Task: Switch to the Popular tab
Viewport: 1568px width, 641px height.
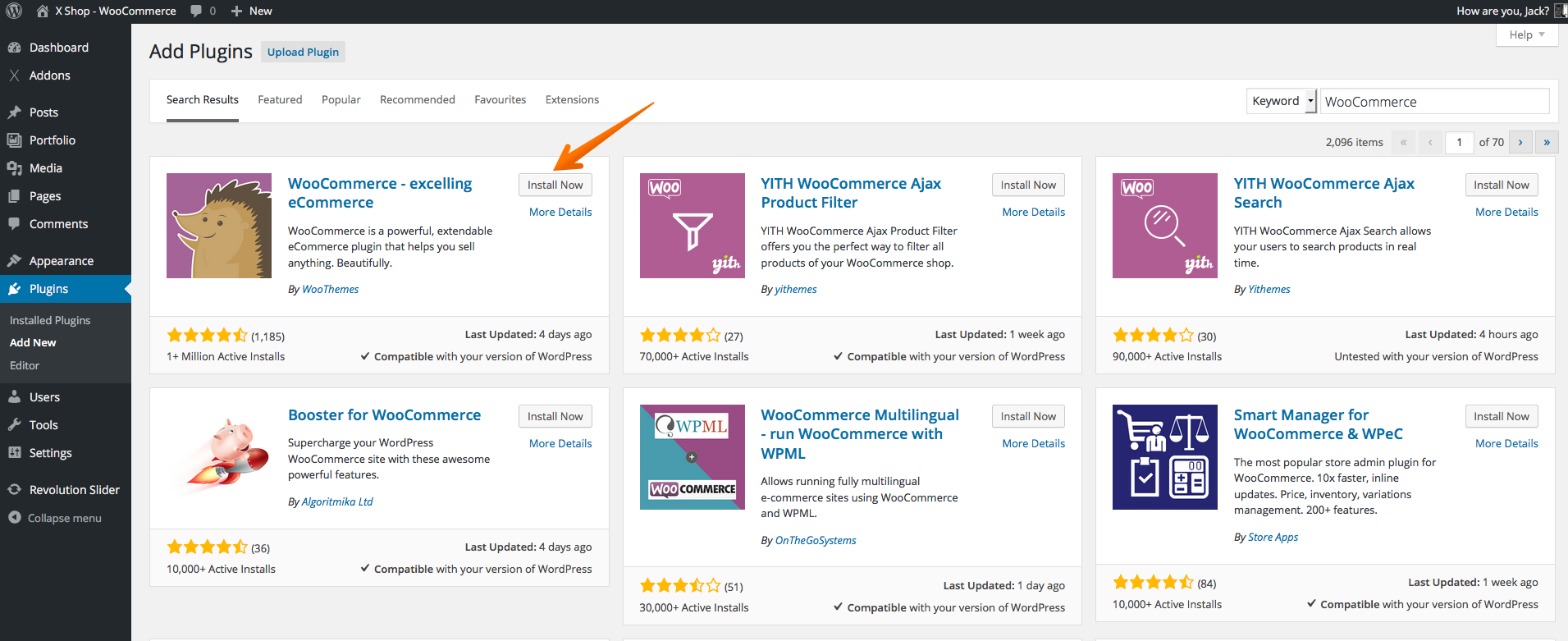Action: 341,100
